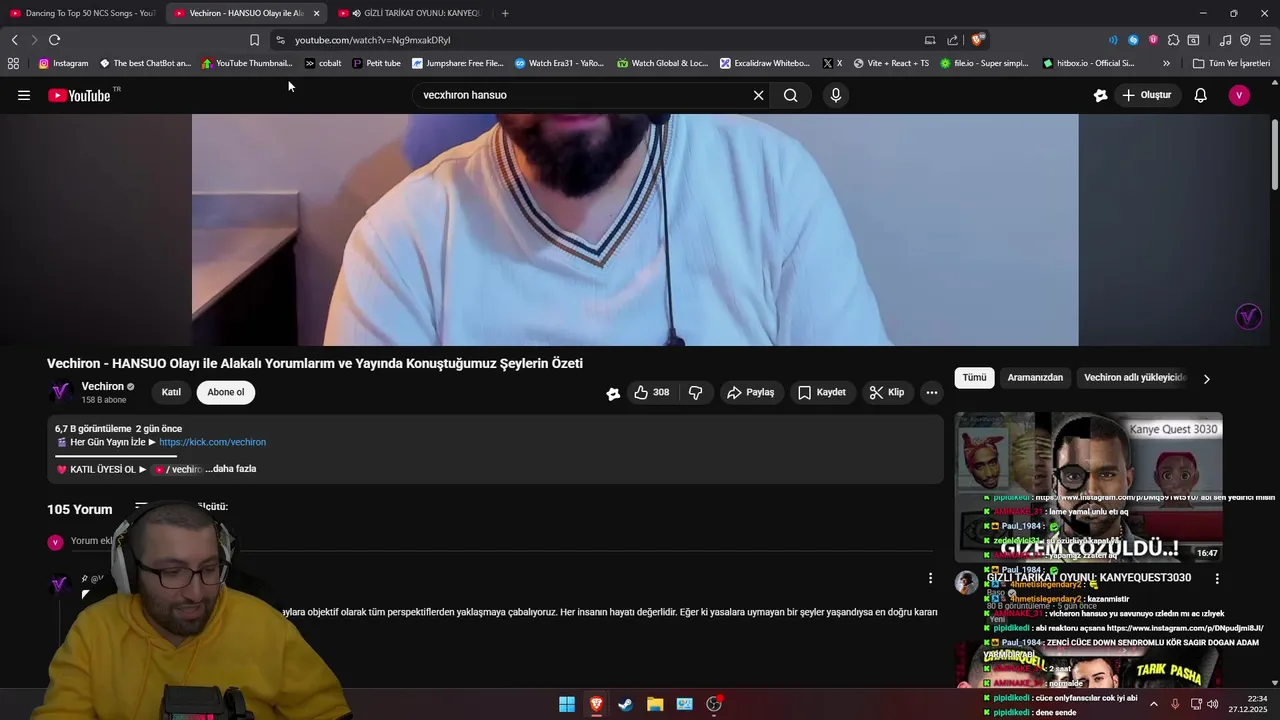Dislike the video with thumbs down
The height and width of the screenshot is (720, 1280).
pyautogui.click(x=696, y=392)
